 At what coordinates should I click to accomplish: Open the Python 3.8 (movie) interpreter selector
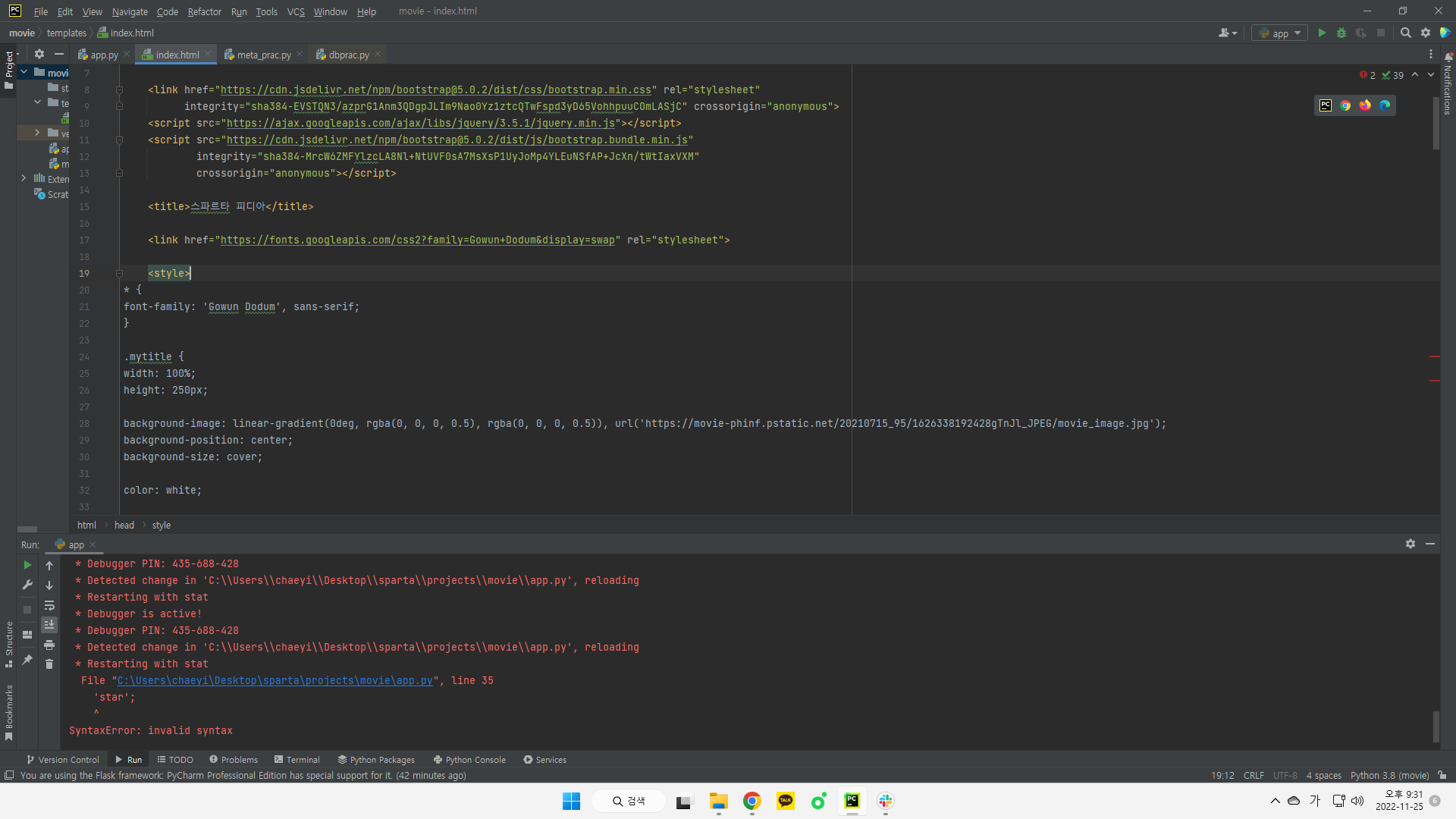[x=1389, y=775]
